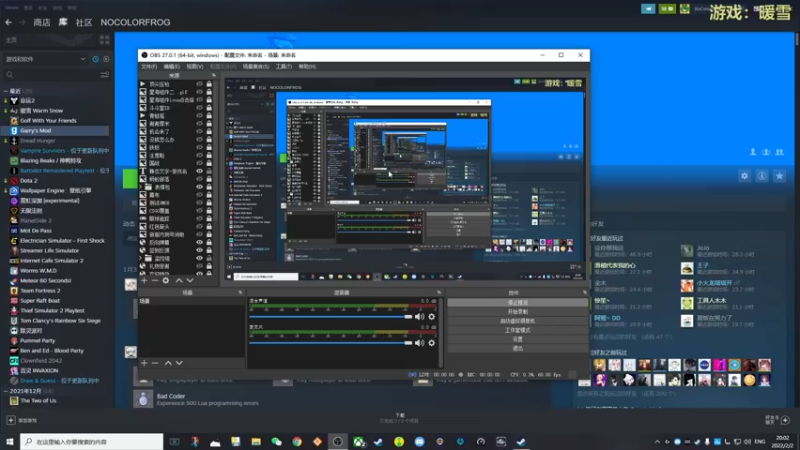The width and height of the screenshot is (800, 450).
Task: Collapse the 最近 section in Steam library
Action: pos(6,91)
